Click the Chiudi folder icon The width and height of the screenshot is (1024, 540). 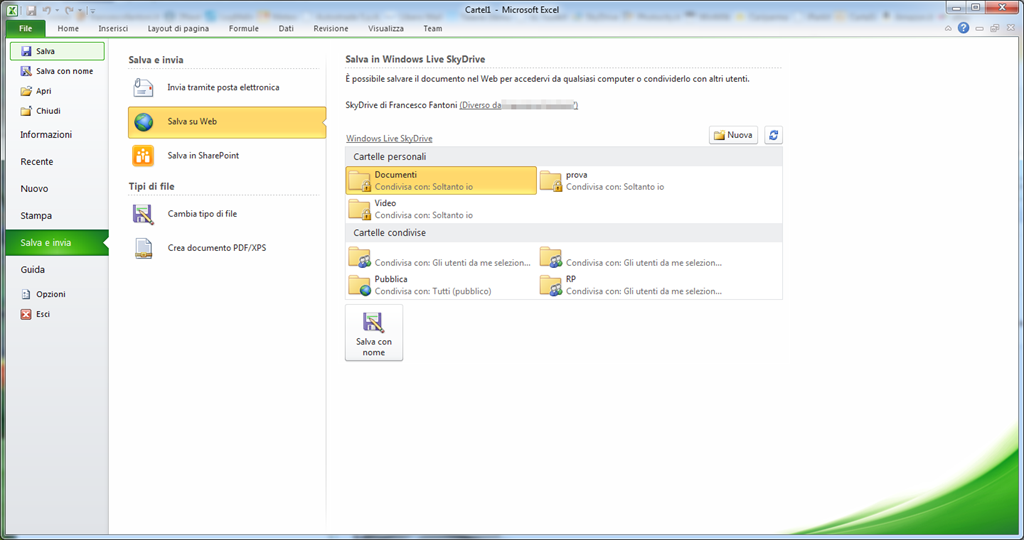(26, 111)
